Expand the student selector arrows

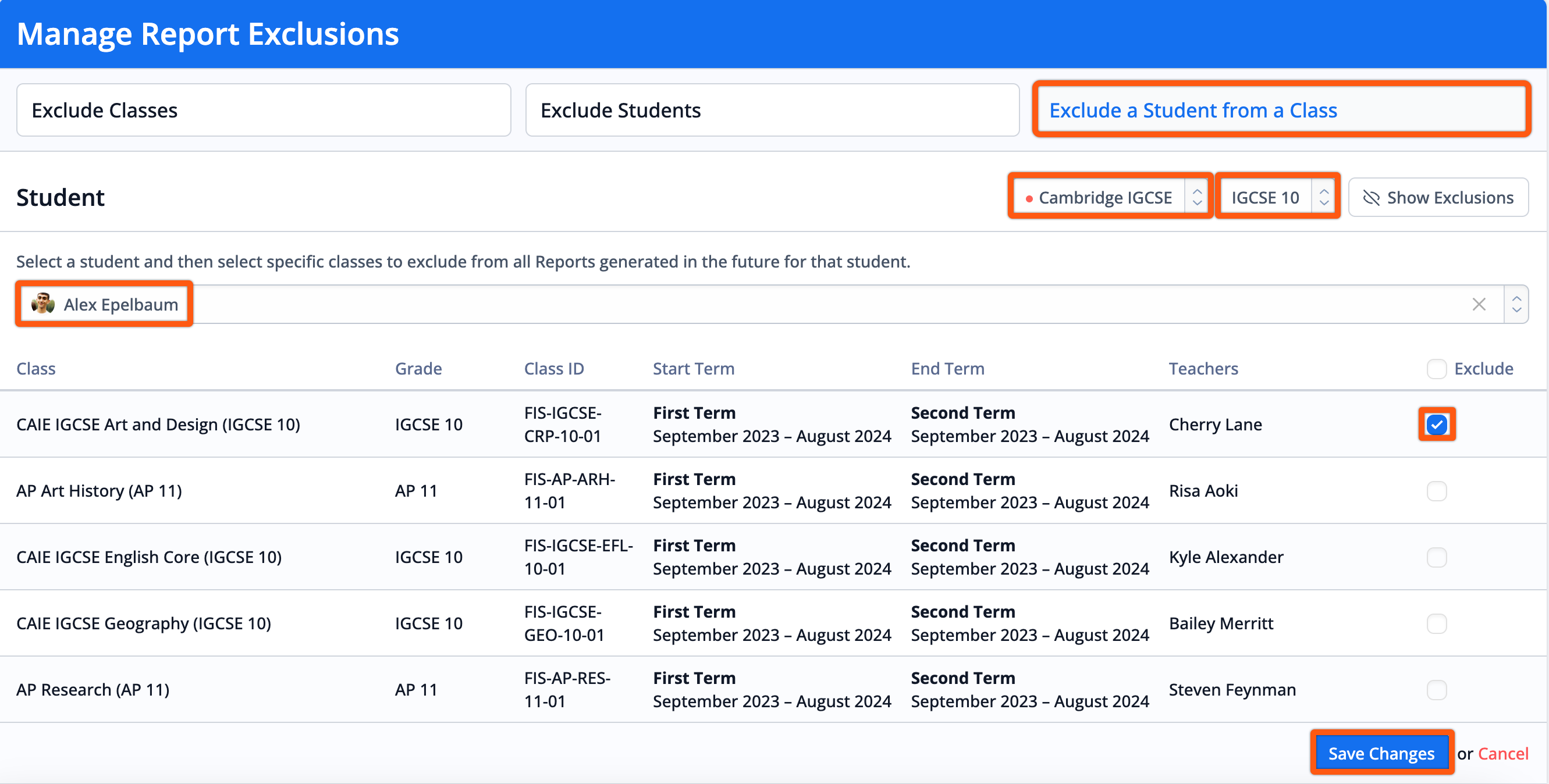[1516, 304]
